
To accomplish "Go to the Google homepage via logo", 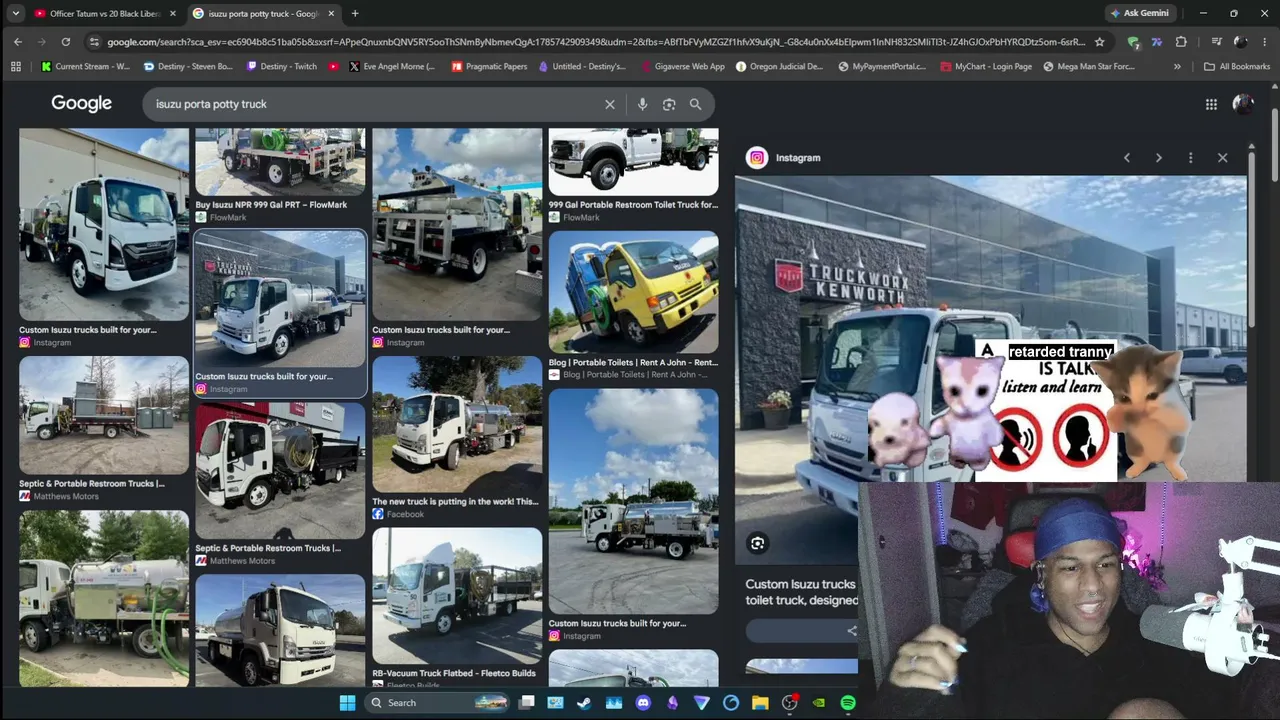I will (x=82, y=104).
